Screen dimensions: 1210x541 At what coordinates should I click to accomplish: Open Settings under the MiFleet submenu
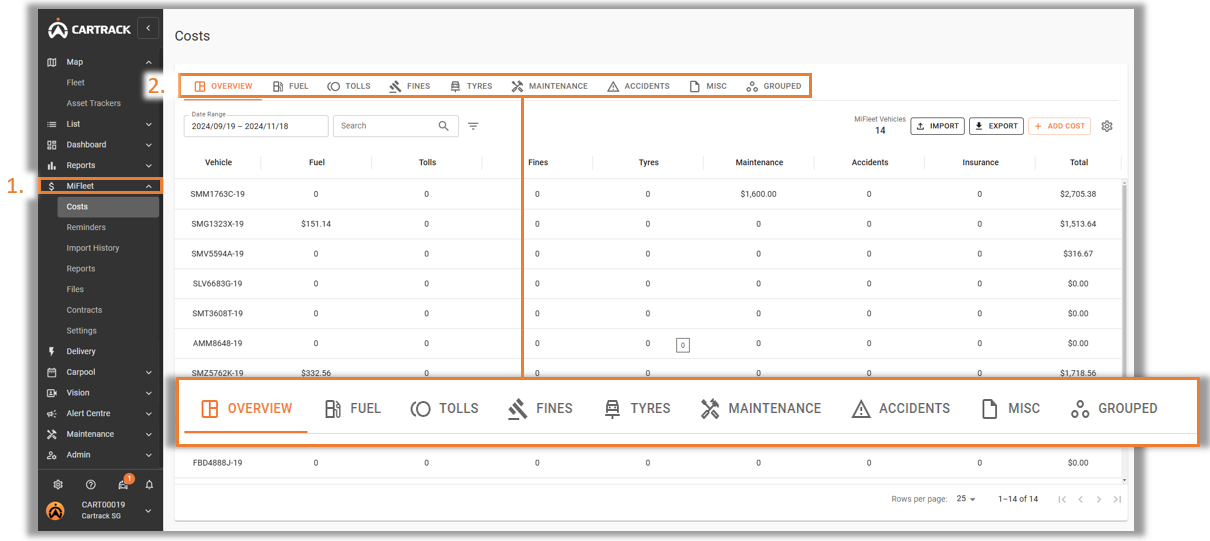coord(82,331)
